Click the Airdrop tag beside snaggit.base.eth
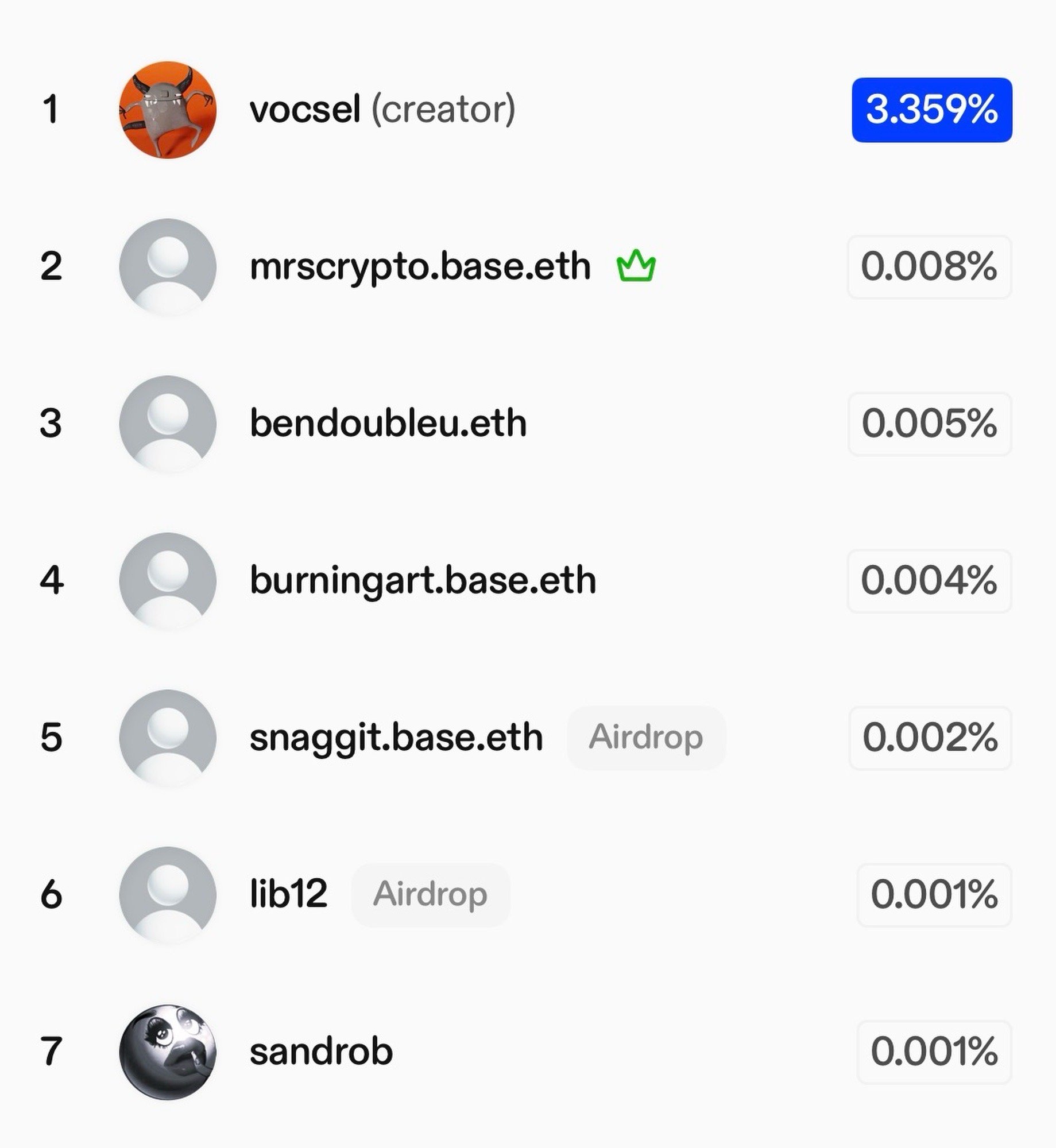The image size is (1056, 1148). coord(646,738)
